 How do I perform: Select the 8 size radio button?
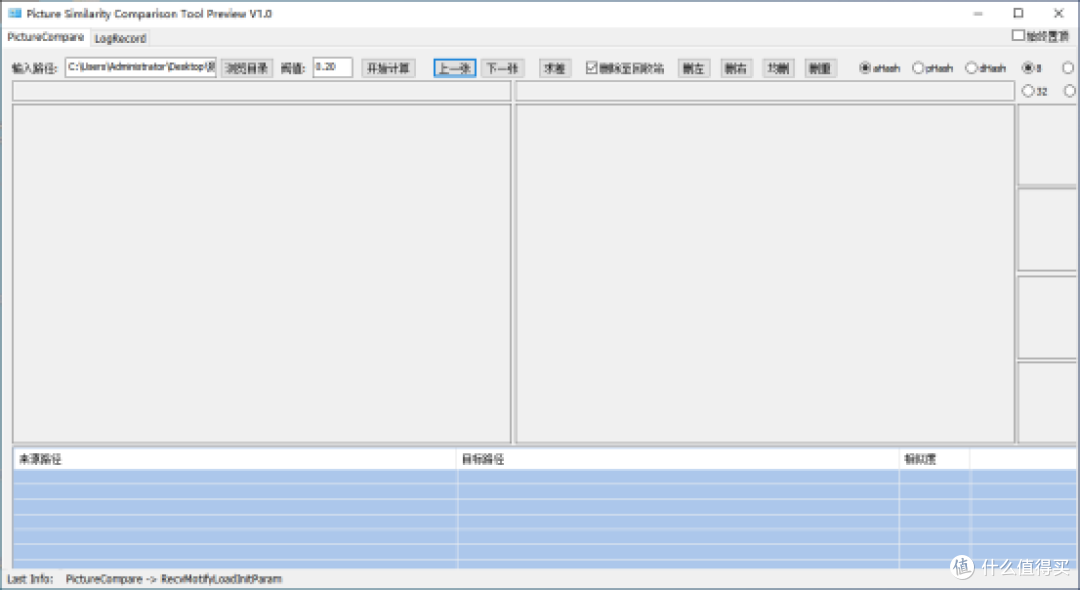[x=1028, y=67]
